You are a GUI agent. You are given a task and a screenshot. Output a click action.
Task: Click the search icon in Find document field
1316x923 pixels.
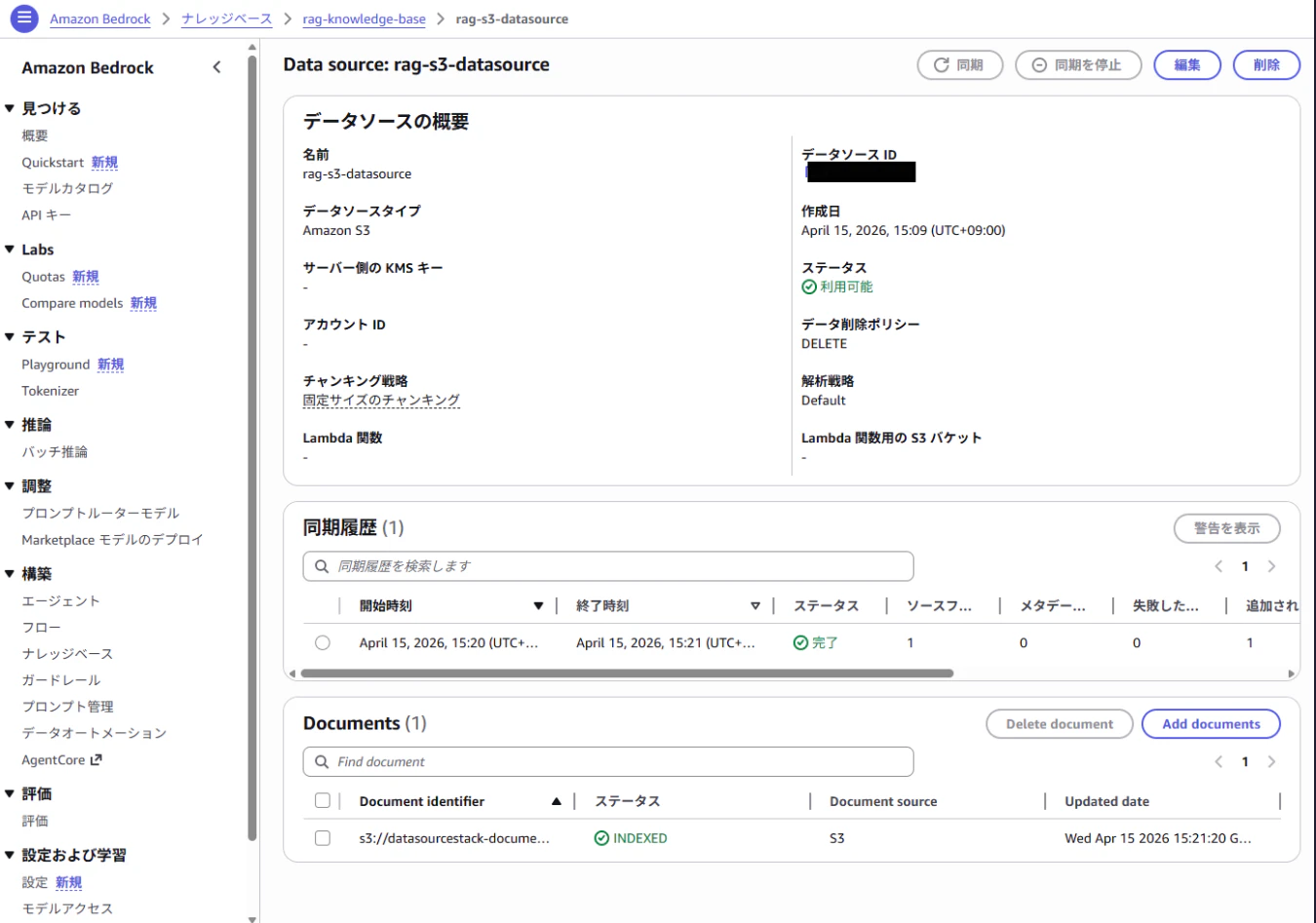click(x=322, y=762)
